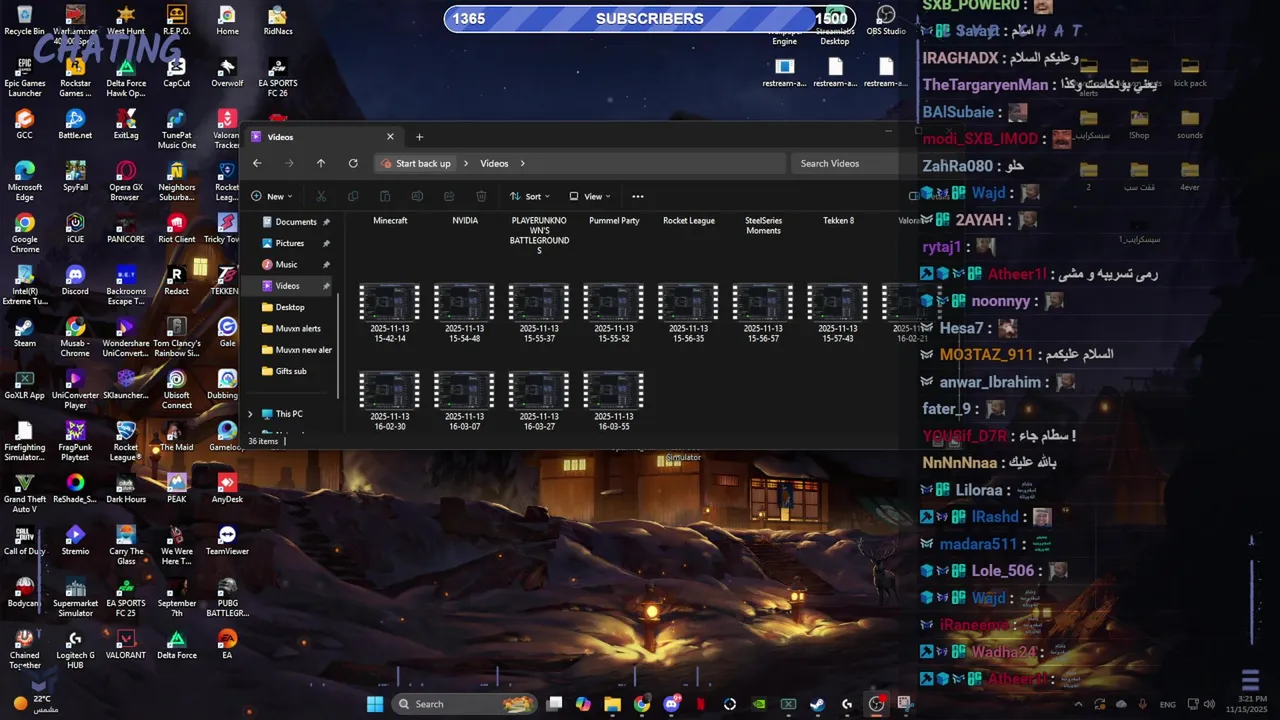Open the Desktop folder in the navigation pane
Viewport: 1280px width, 720px height.
pyautogui.click(x=290, y=307)
